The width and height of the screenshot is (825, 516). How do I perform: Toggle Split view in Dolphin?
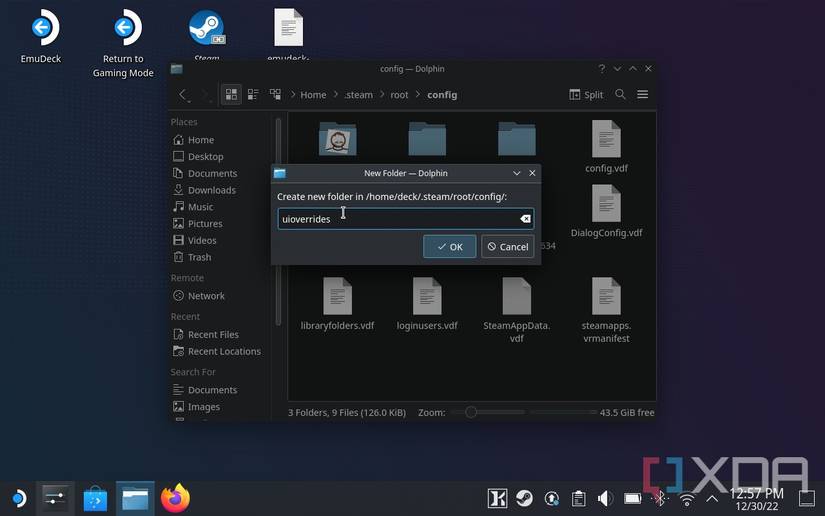(x=586, y=94)
